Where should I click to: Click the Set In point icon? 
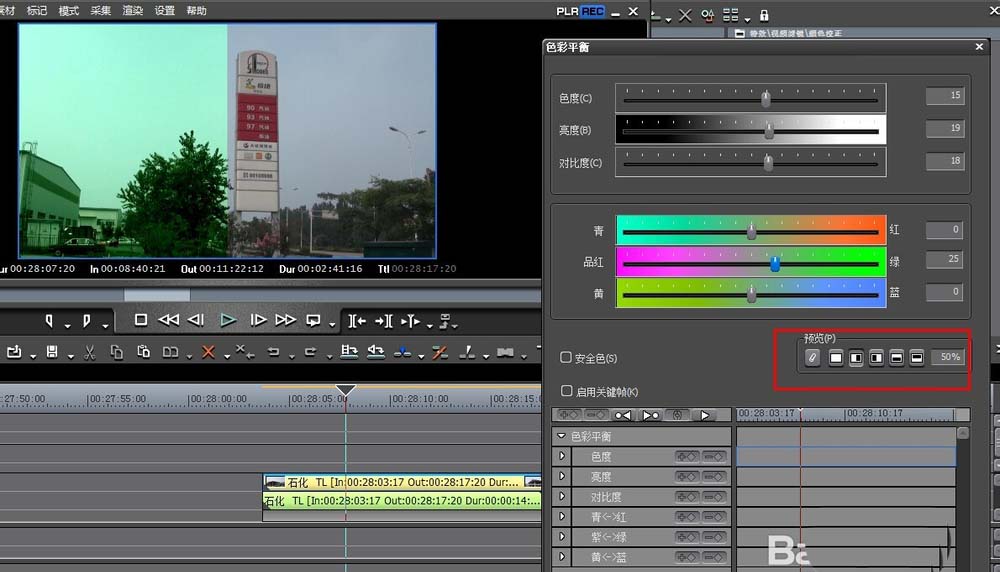[49, 320]
